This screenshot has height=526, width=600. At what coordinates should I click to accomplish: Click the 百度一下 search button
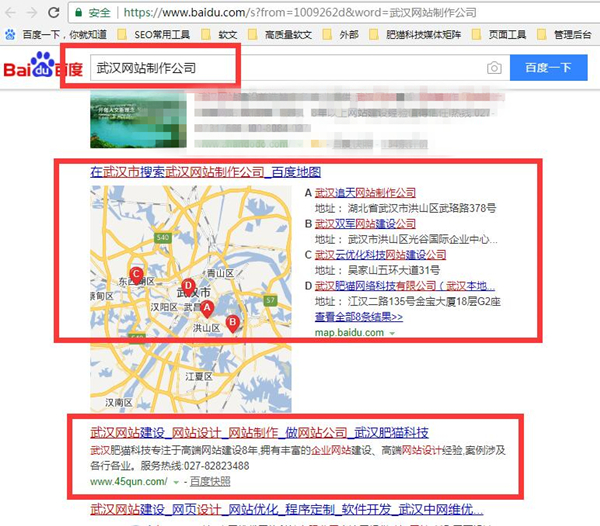tap(548, 68)
